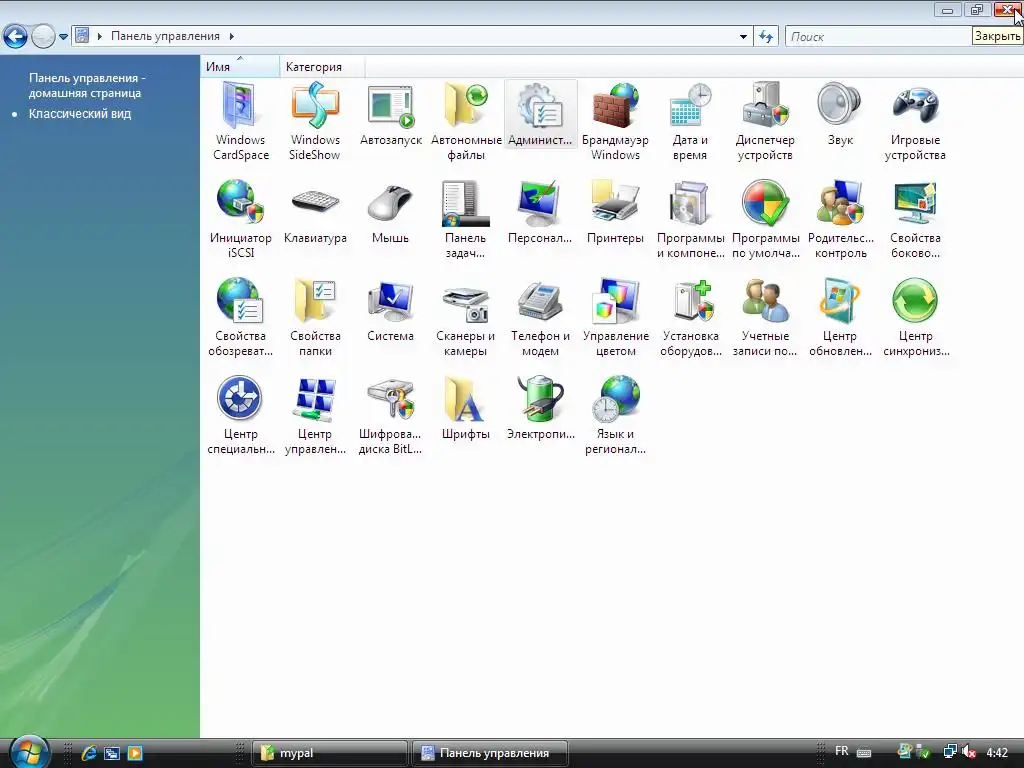Select Классический вид link
Screen dimensions: 1024x768
pyautogui.click(x=80, y=114)
